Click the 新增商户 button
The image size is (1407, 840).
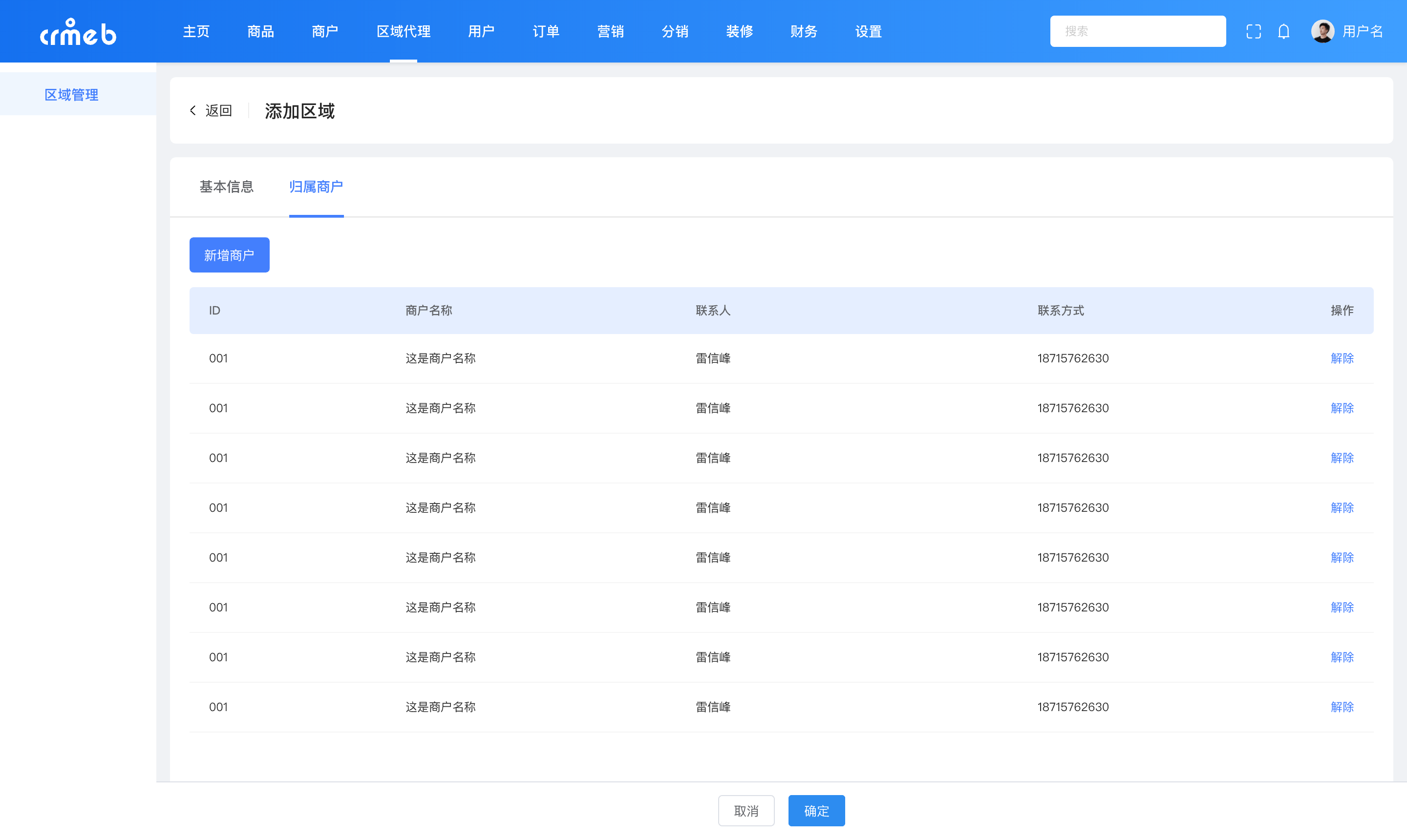point(229,255)
